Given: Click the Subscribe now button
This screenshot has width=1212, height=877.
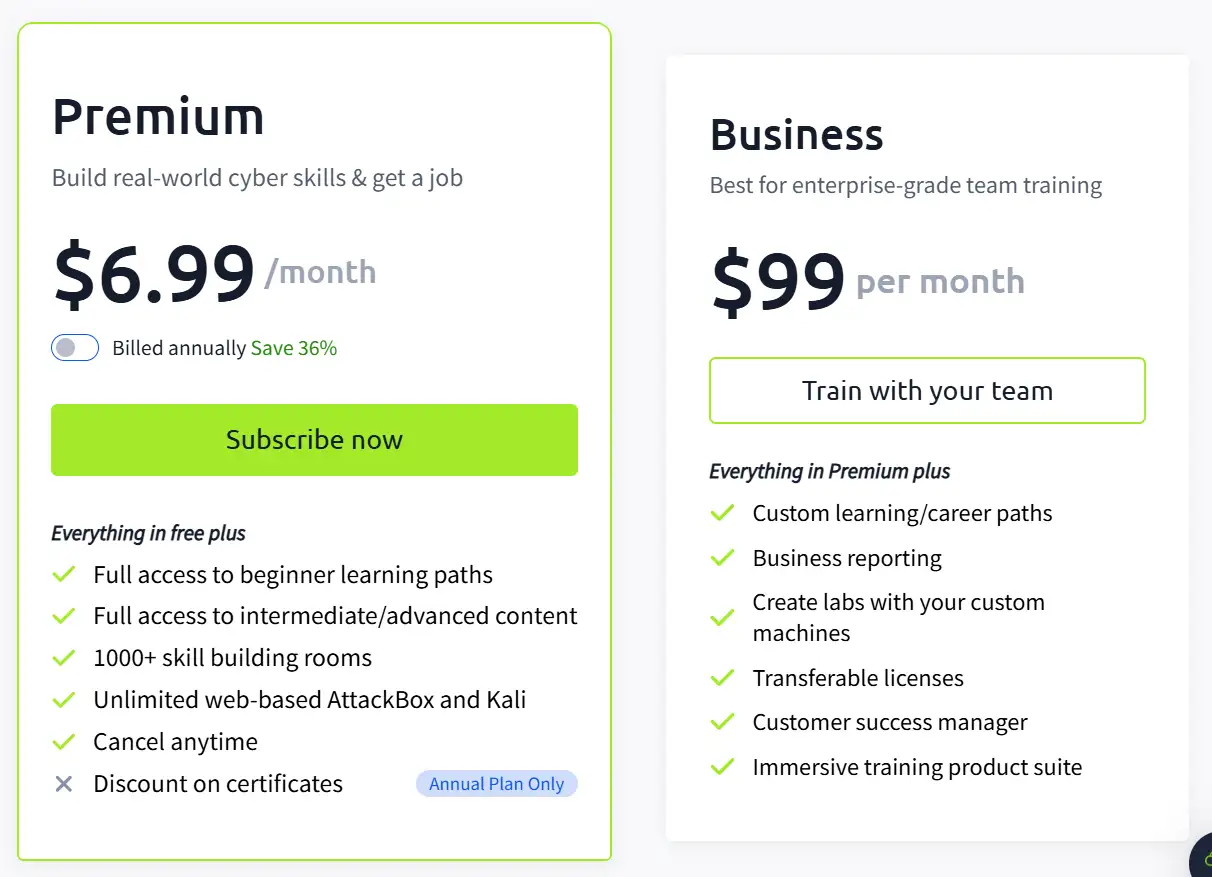Looking at the screenshot, I should [x=314, y=440].
